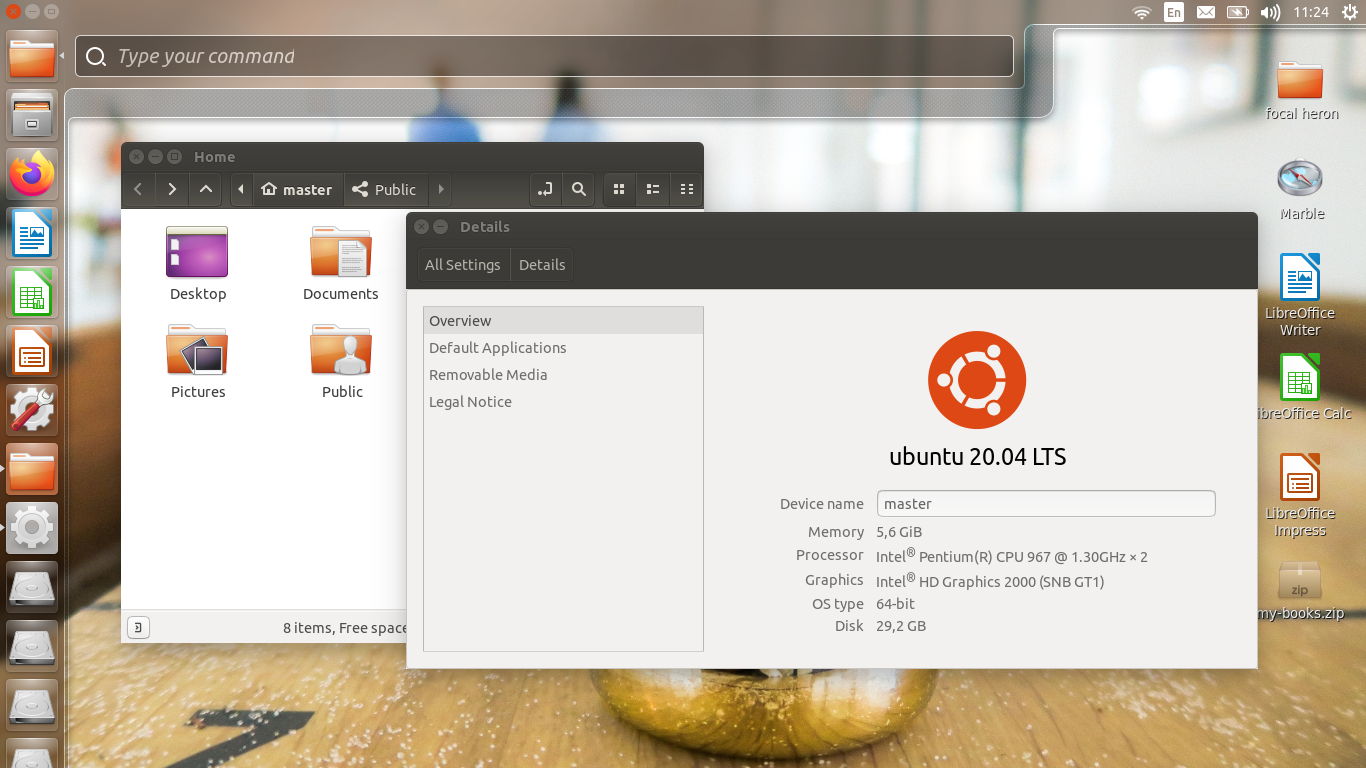Click the Device name text field
This screenshot has height=768, width=1366.
click(x=1045, y=503)
